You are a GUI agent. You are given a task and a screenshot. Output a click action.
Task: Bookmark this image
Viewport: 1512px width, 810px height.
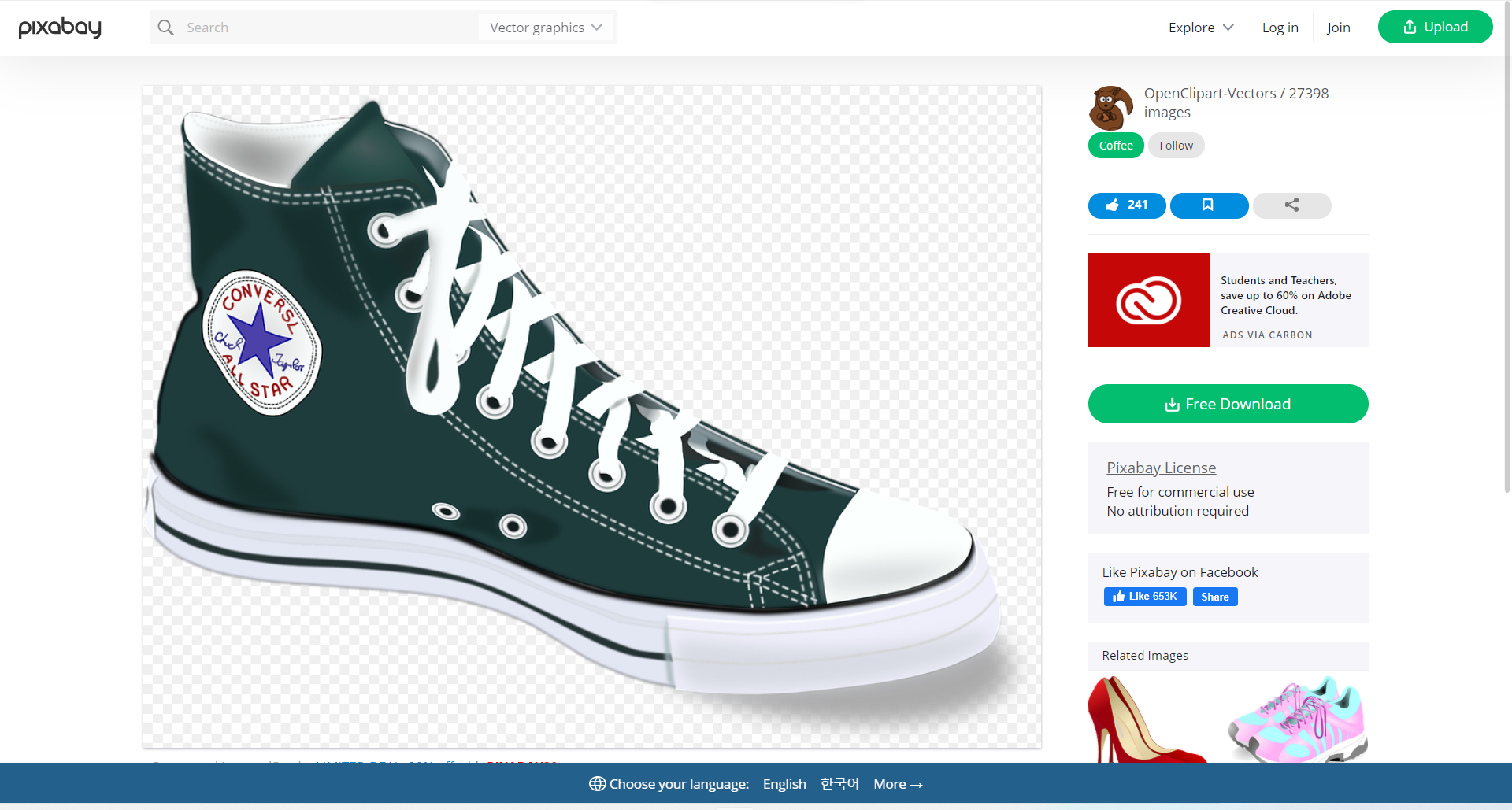[1209, 205]
